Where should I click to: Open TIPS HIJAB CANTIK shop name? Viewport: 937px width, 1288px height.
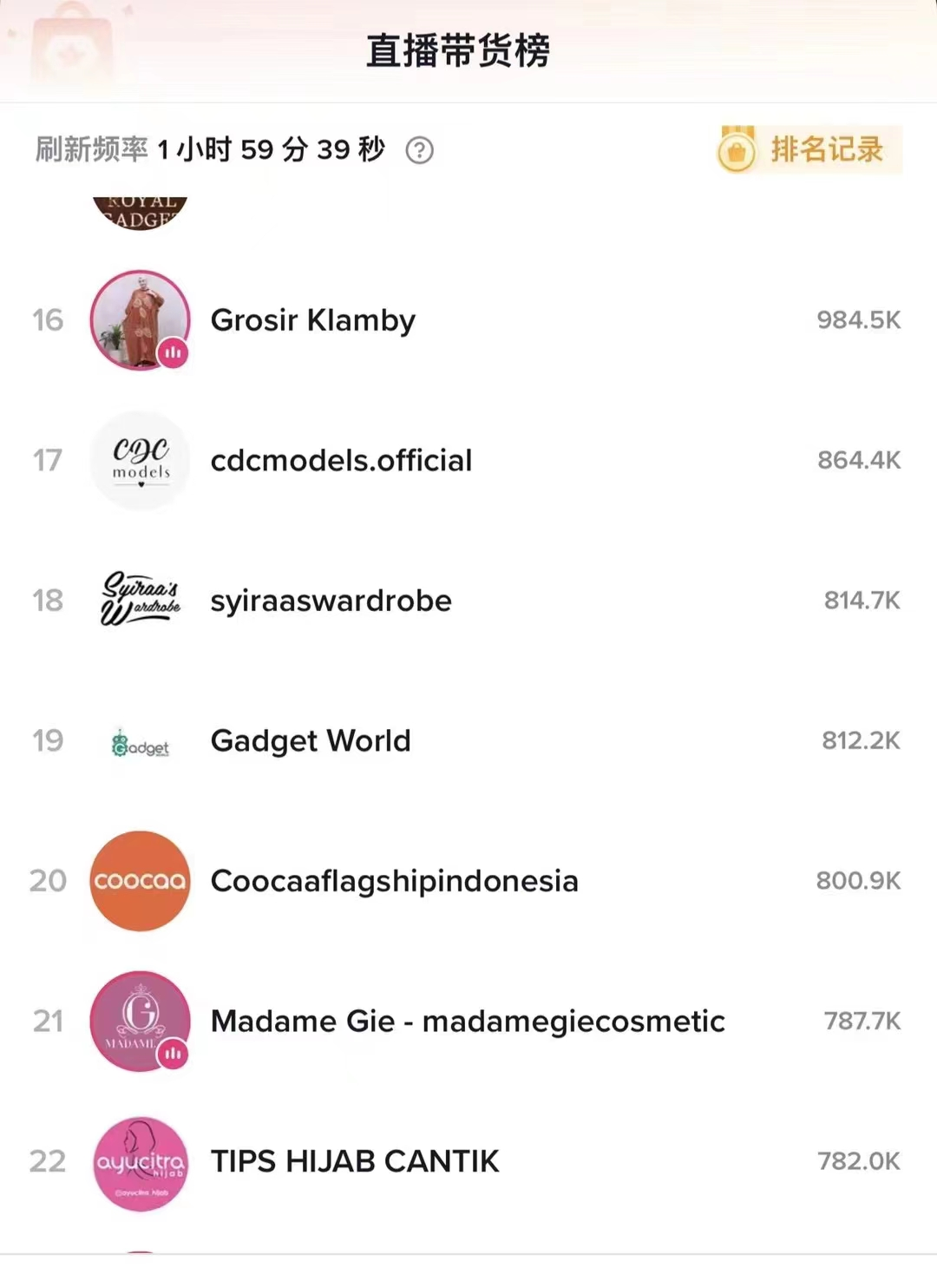point(355,1161)
